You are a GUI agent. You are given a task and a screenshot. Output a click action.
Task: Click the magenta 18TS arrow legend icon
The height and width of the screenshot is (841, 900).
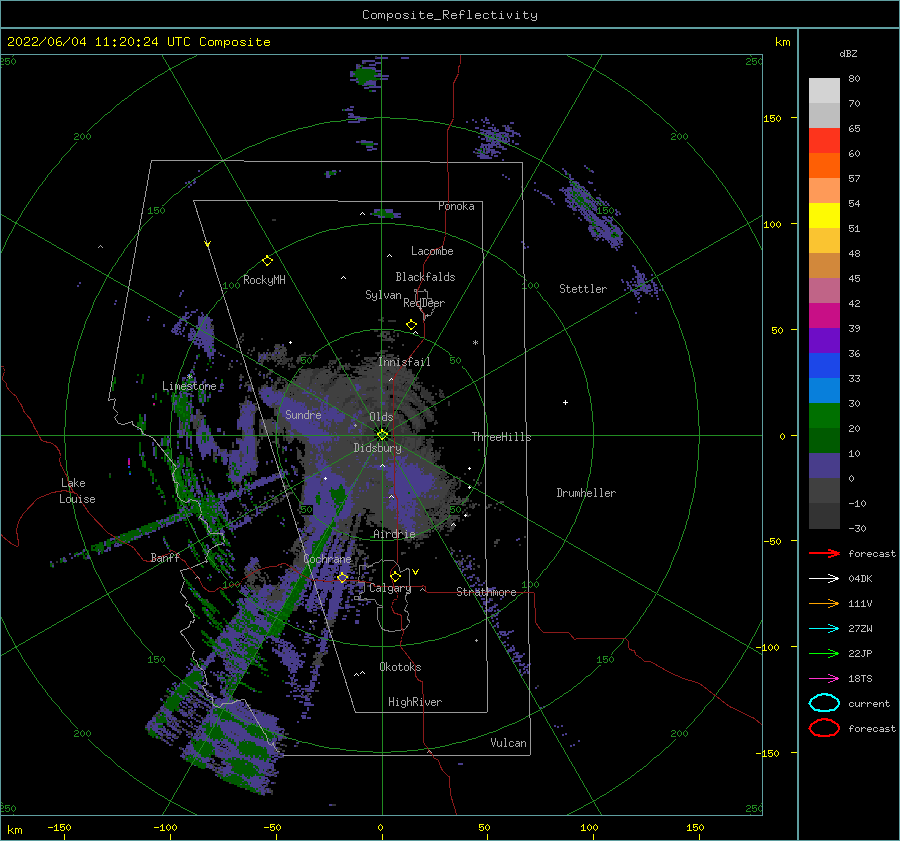(x=824, y=679)
